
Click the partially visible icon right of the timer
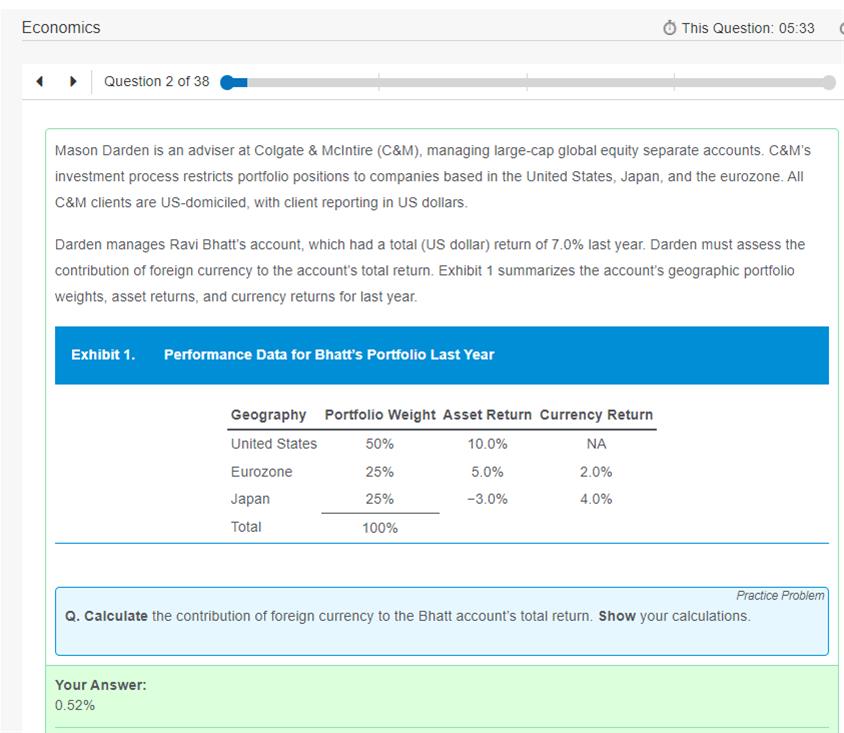pyautogui.click(x=840, y=28)
